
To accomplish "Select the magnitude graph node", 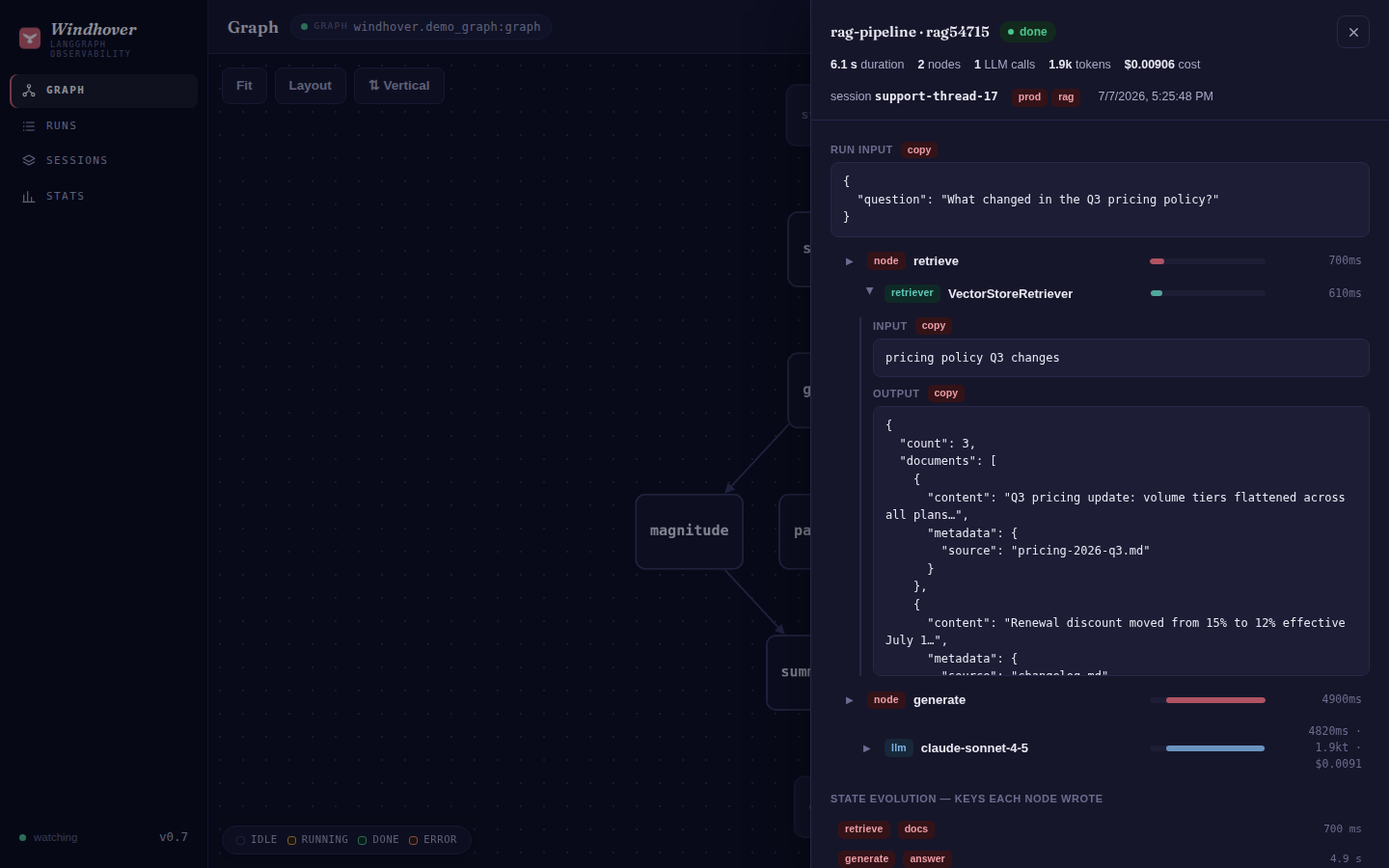I will (689, 531).
